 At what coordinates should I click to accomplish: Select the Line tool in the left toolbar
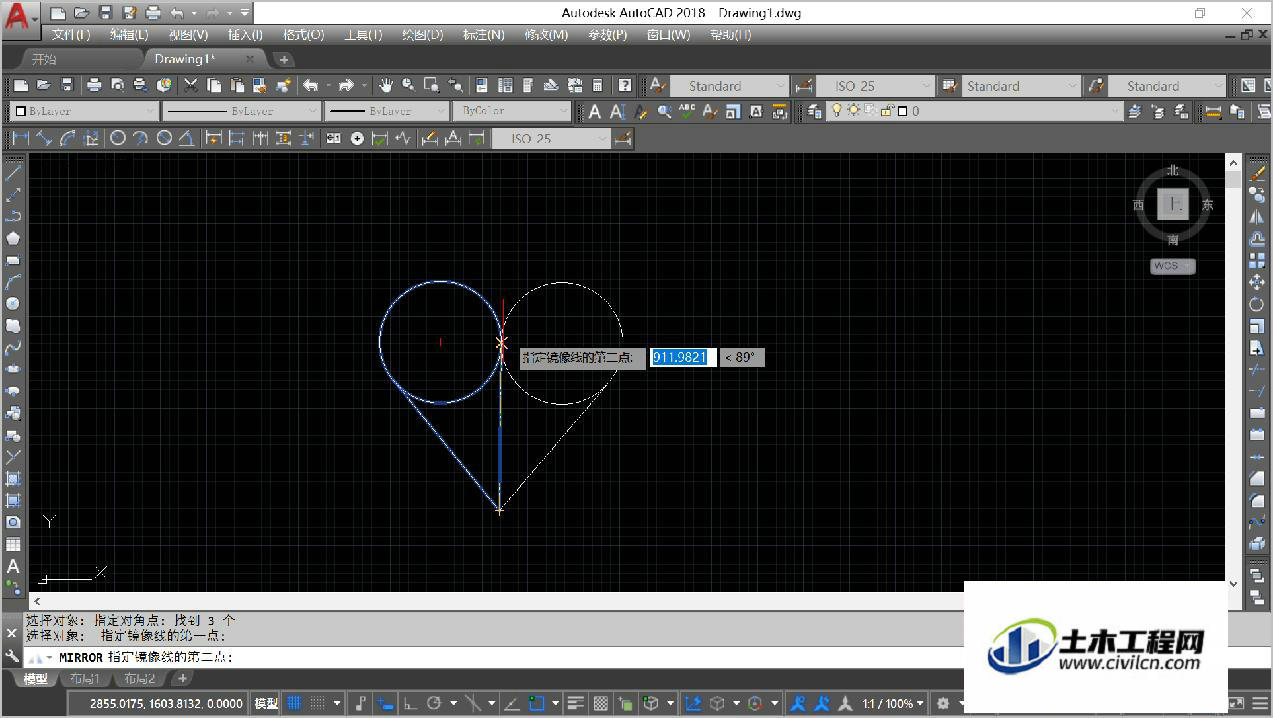(13, 172)
